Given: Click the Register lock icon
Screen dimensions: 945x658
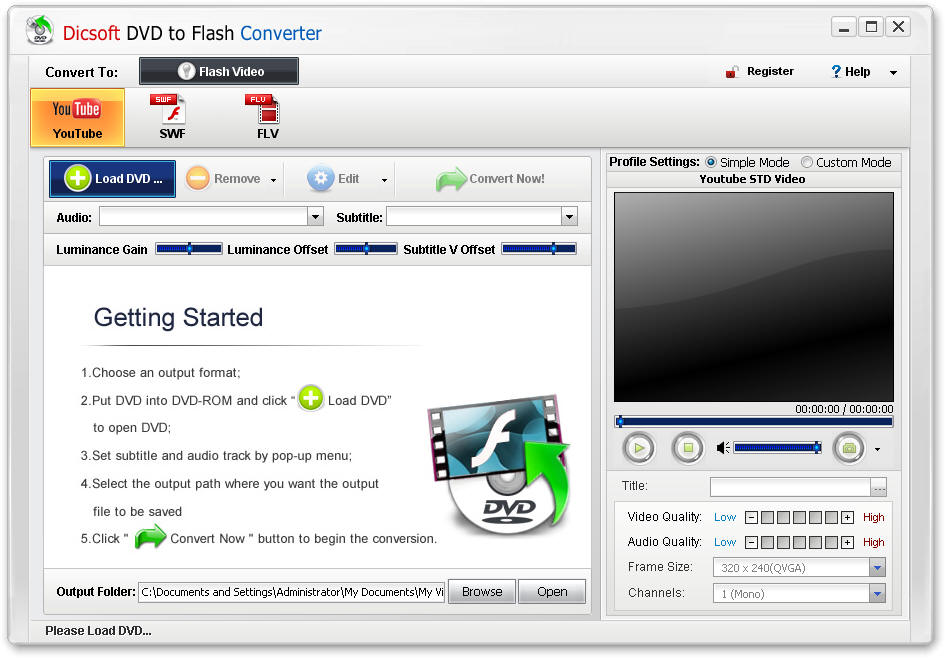Looking at the screenshot, I should coord(732,72).
